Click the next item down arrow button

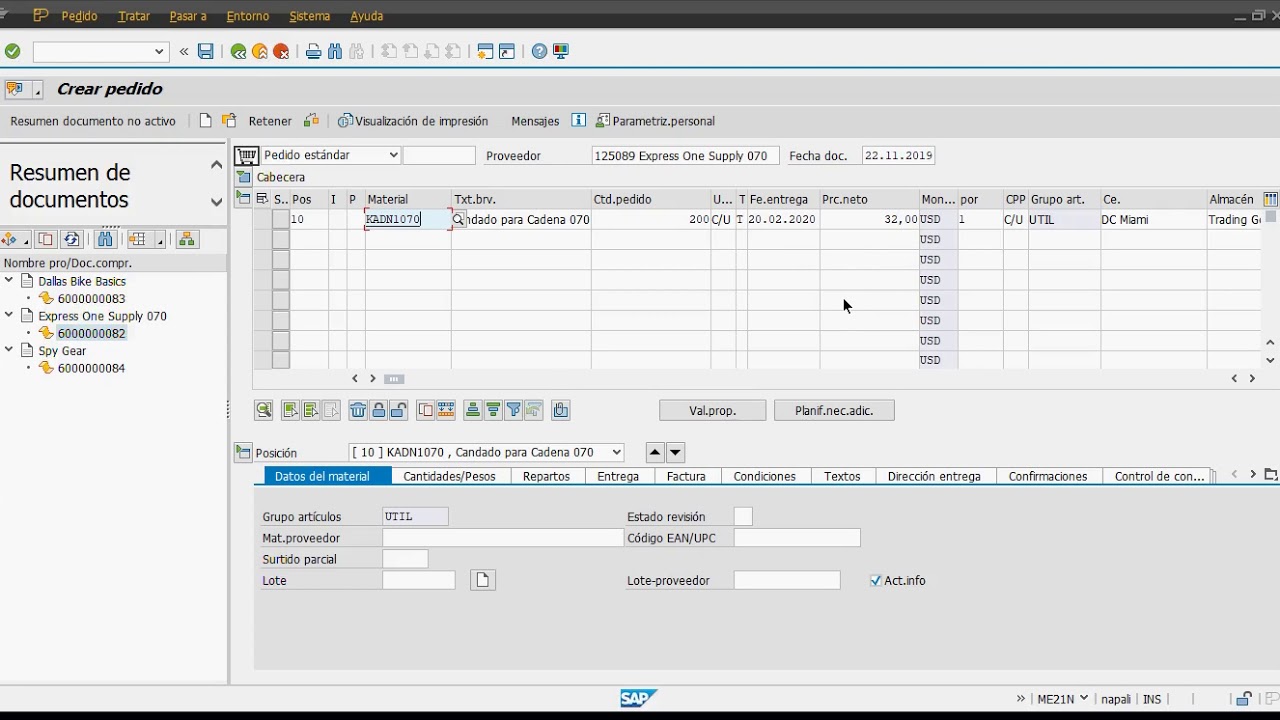(675, 453)
